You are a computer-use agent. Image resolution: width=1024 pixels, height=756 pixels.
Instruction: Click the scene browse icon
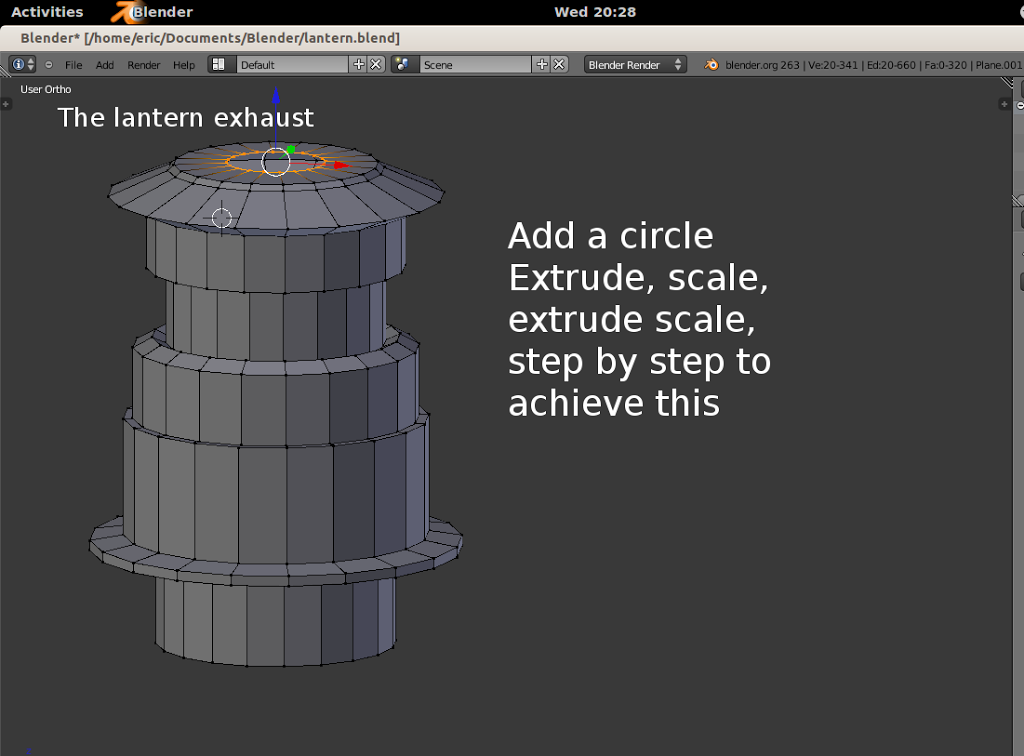(x=404, y=64)
